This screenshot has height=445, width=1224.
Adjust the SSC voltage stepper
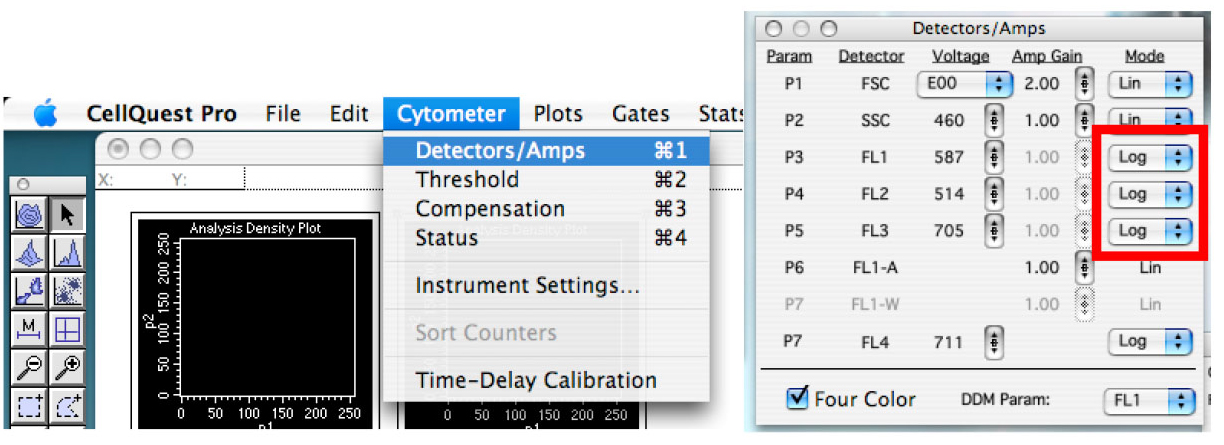[995, 120]
